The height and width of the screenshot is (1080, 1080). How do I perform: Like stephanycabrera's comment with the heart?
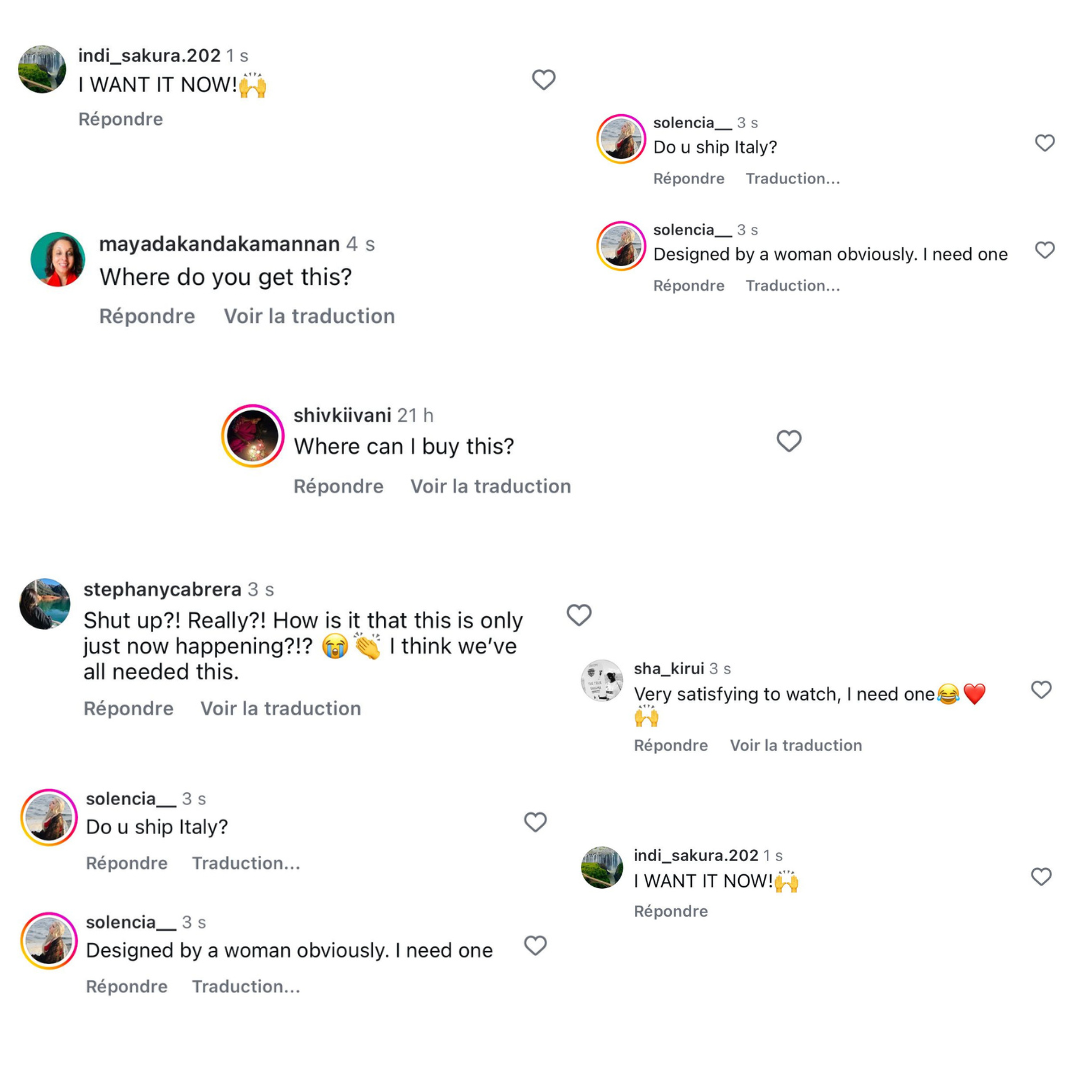click(579, 615)
